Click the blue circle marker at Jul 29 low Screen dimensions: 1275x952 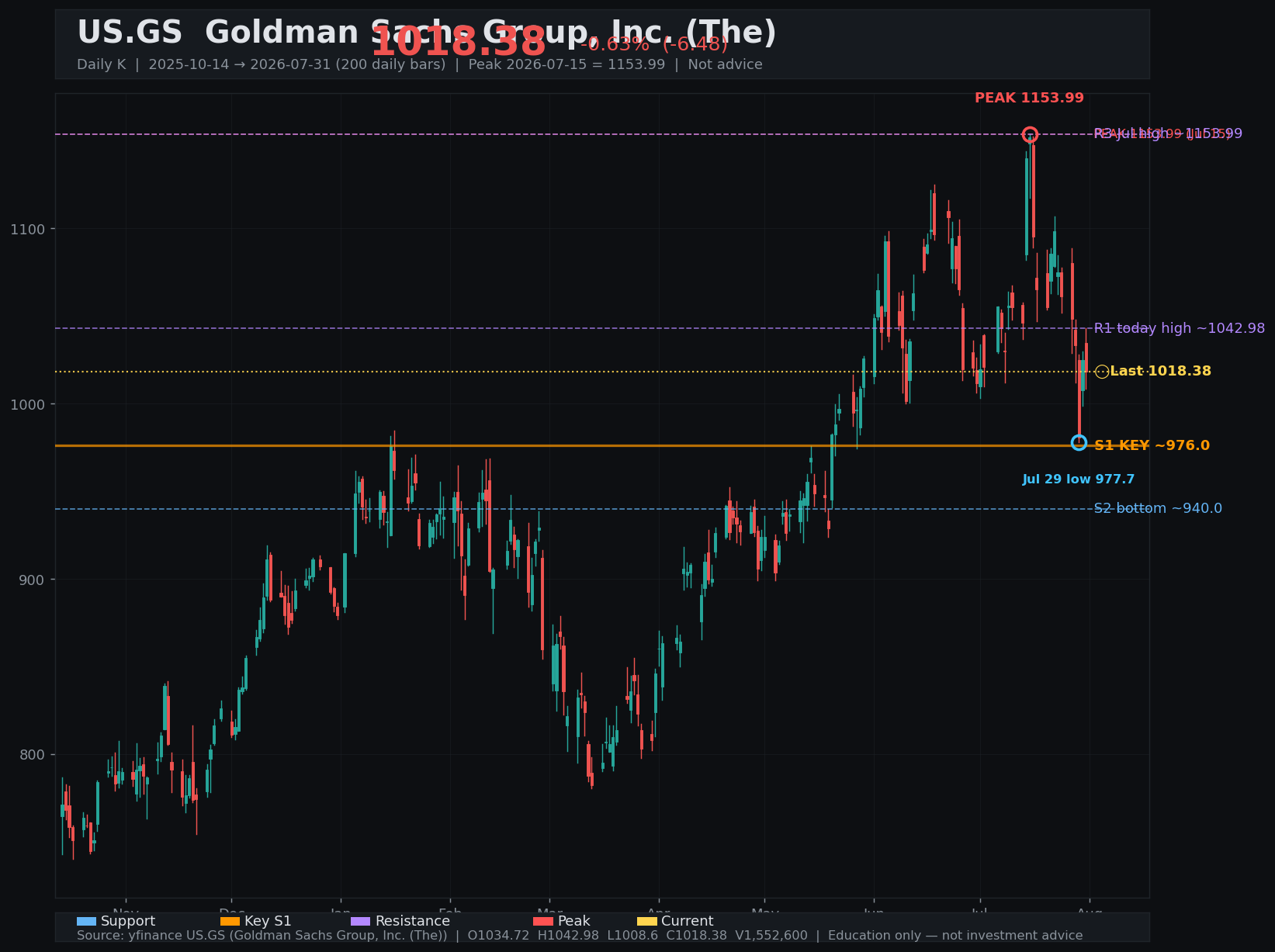click(1079, 442)
